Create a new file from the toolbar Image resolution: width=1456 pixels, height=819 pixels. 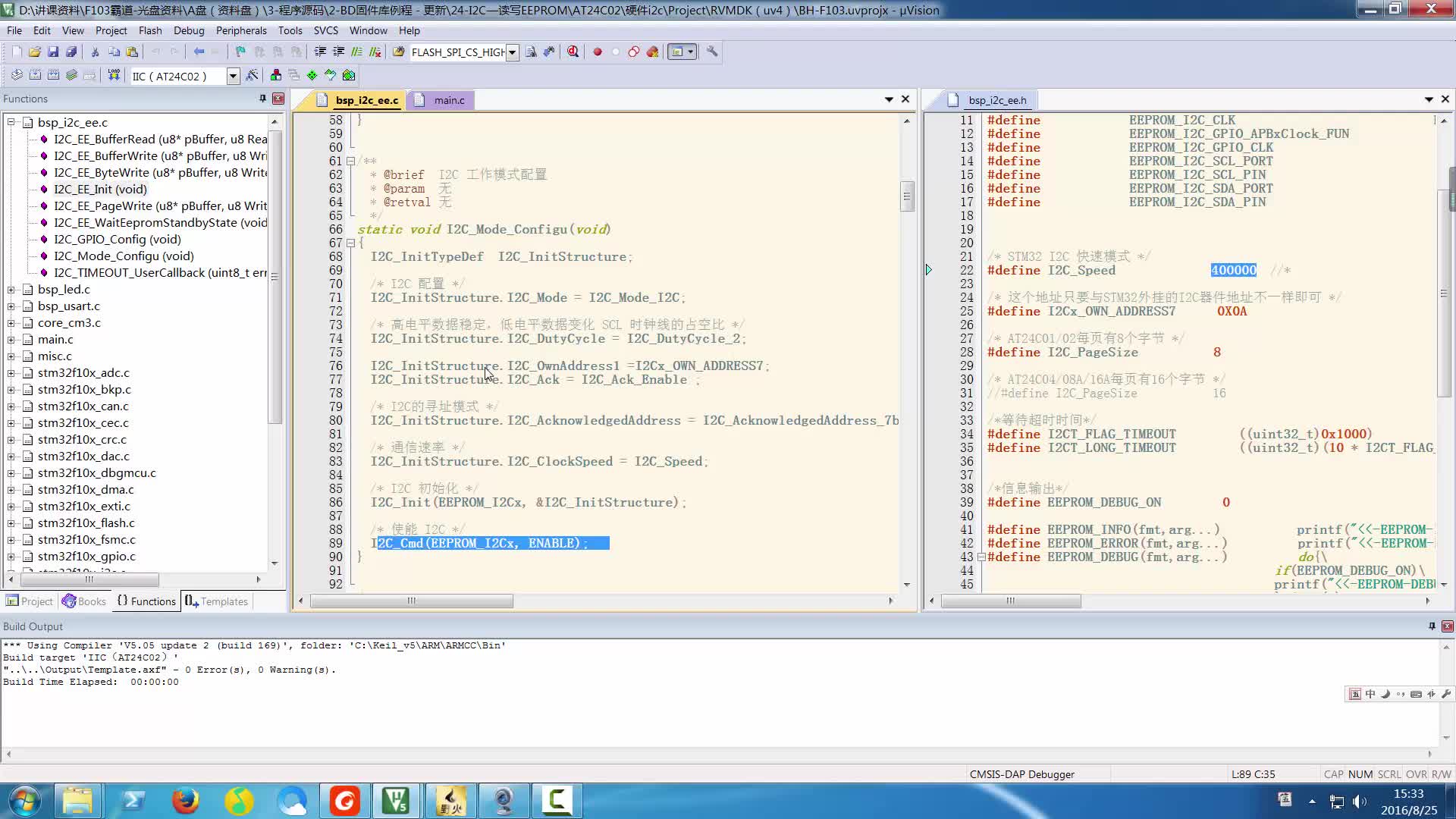[17, 52]
